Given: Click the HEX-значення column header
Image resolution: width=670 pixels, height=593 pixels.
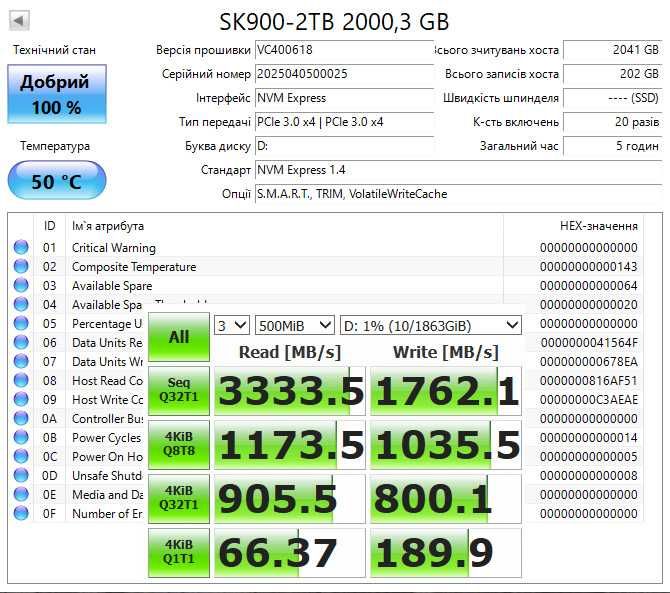Looking at the screenshot, I should click(599, 226).
